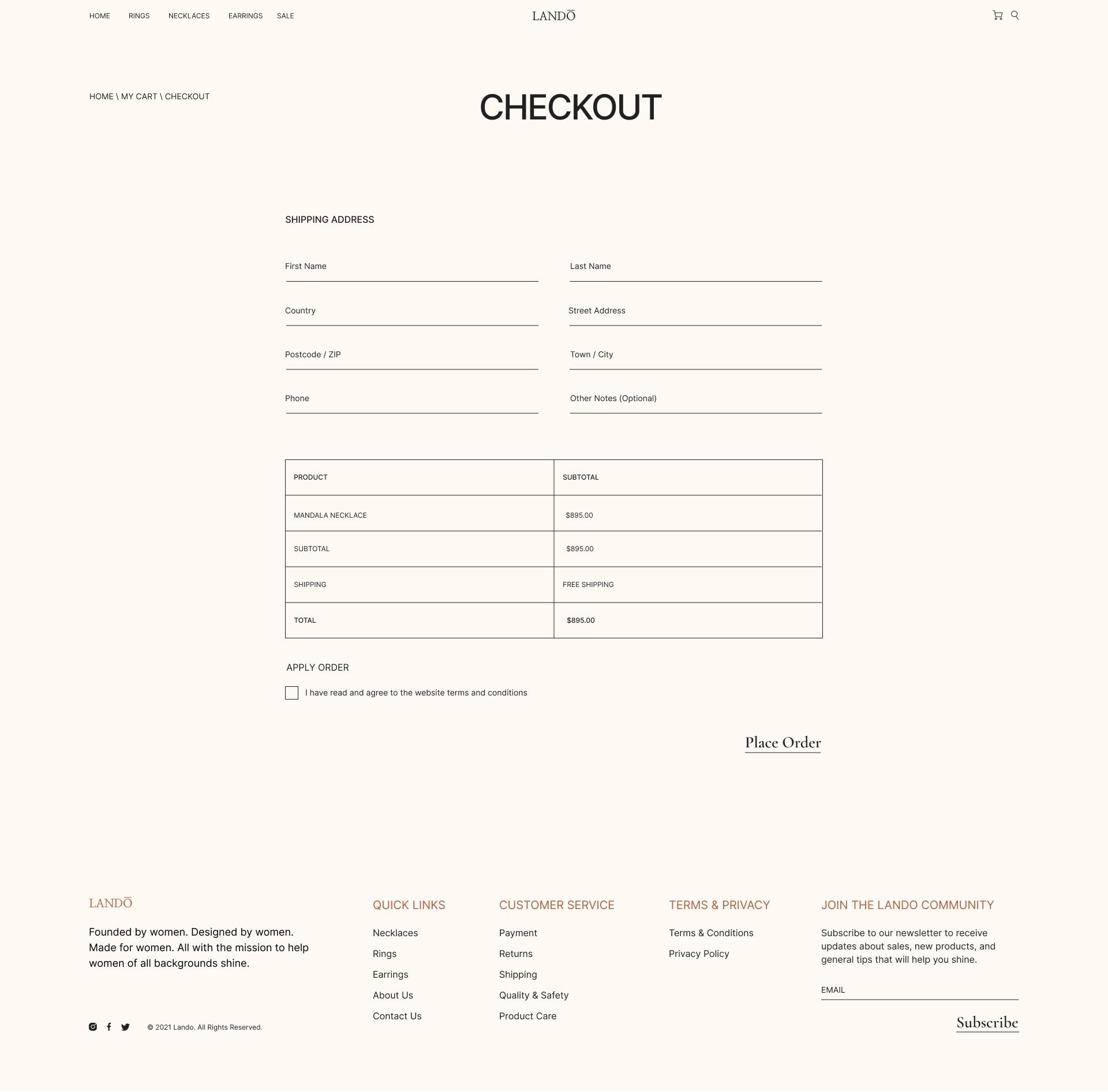
Task: Click the Instagram icon in the footer
Action: pos(92,1027)
